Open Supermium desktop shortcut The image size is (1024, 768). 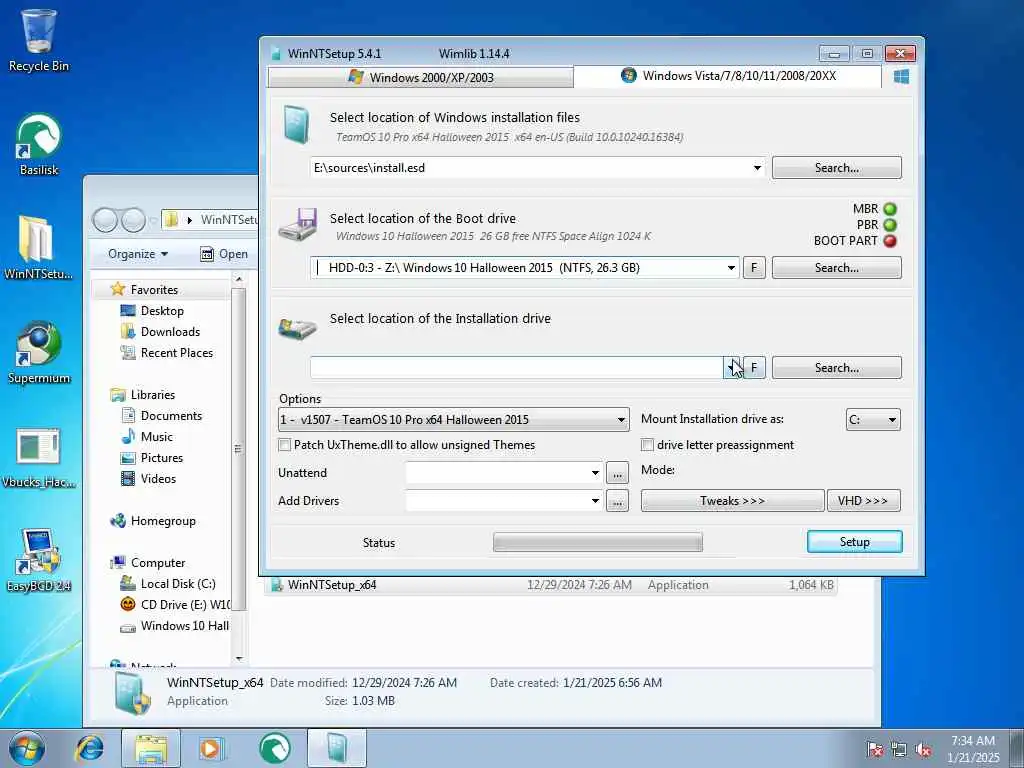39,353
